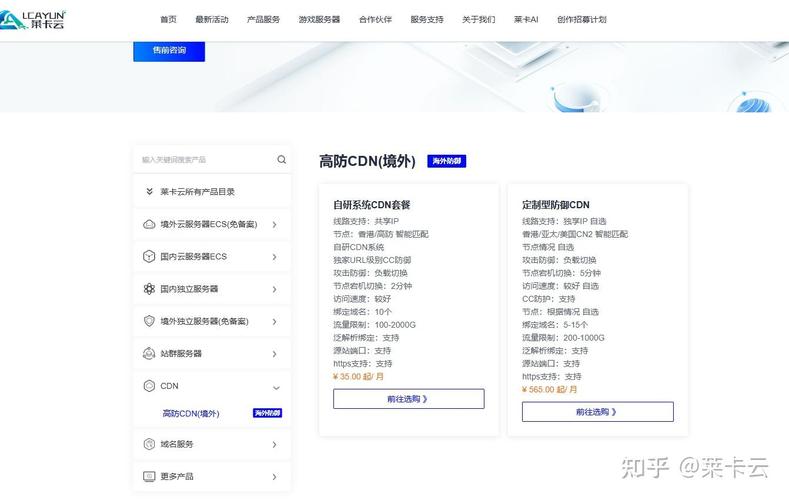Select the 境外云服务器ECS(免备案) category

[x=212, y=224]
